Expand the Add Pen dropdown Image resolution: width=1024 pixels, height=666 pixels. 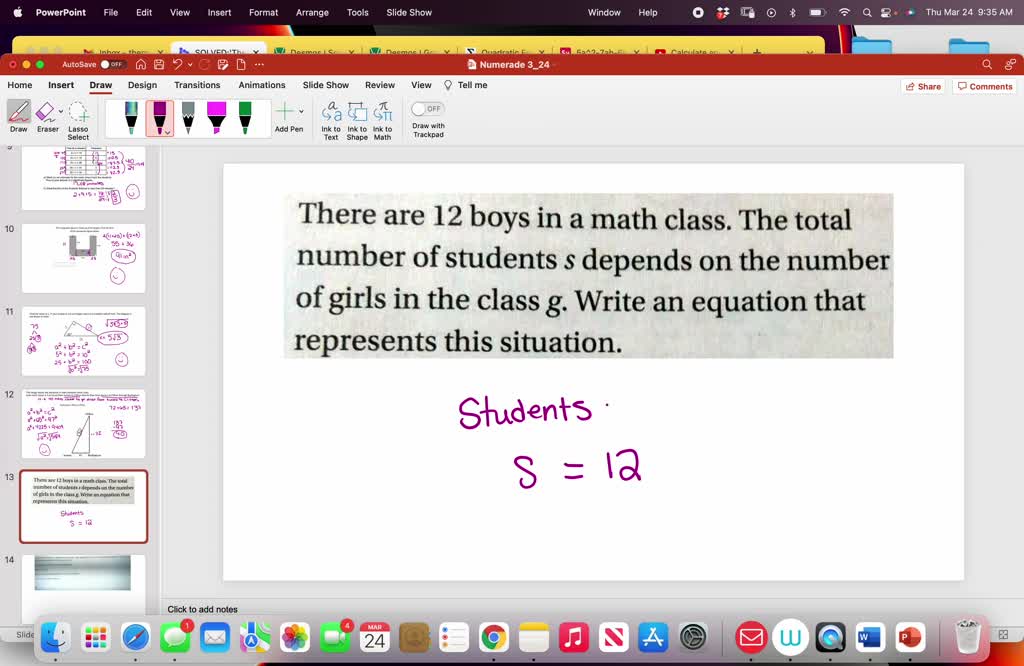pos(300,111)
